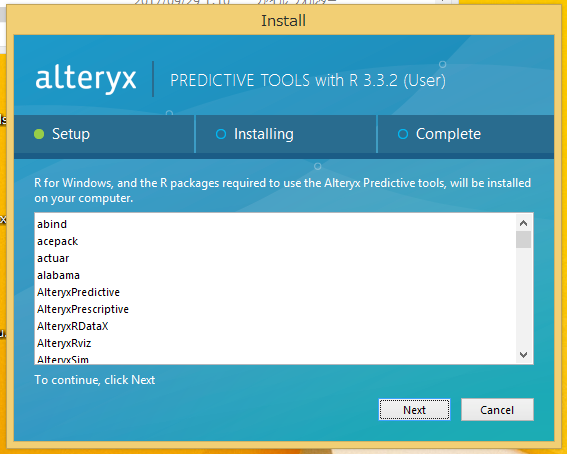Click the Complete step circle indicator

(403, 134)
